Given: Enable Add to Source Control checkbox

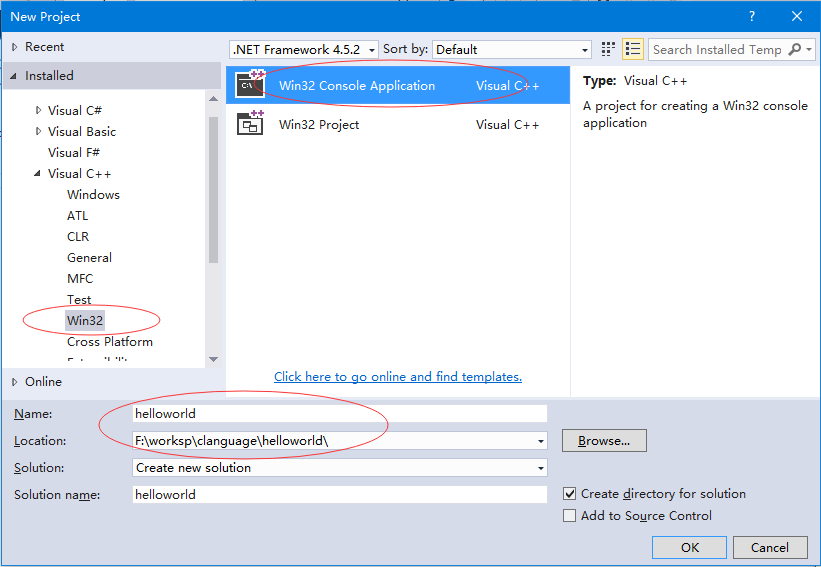Looking at the screenshot, I should point(570,516).
